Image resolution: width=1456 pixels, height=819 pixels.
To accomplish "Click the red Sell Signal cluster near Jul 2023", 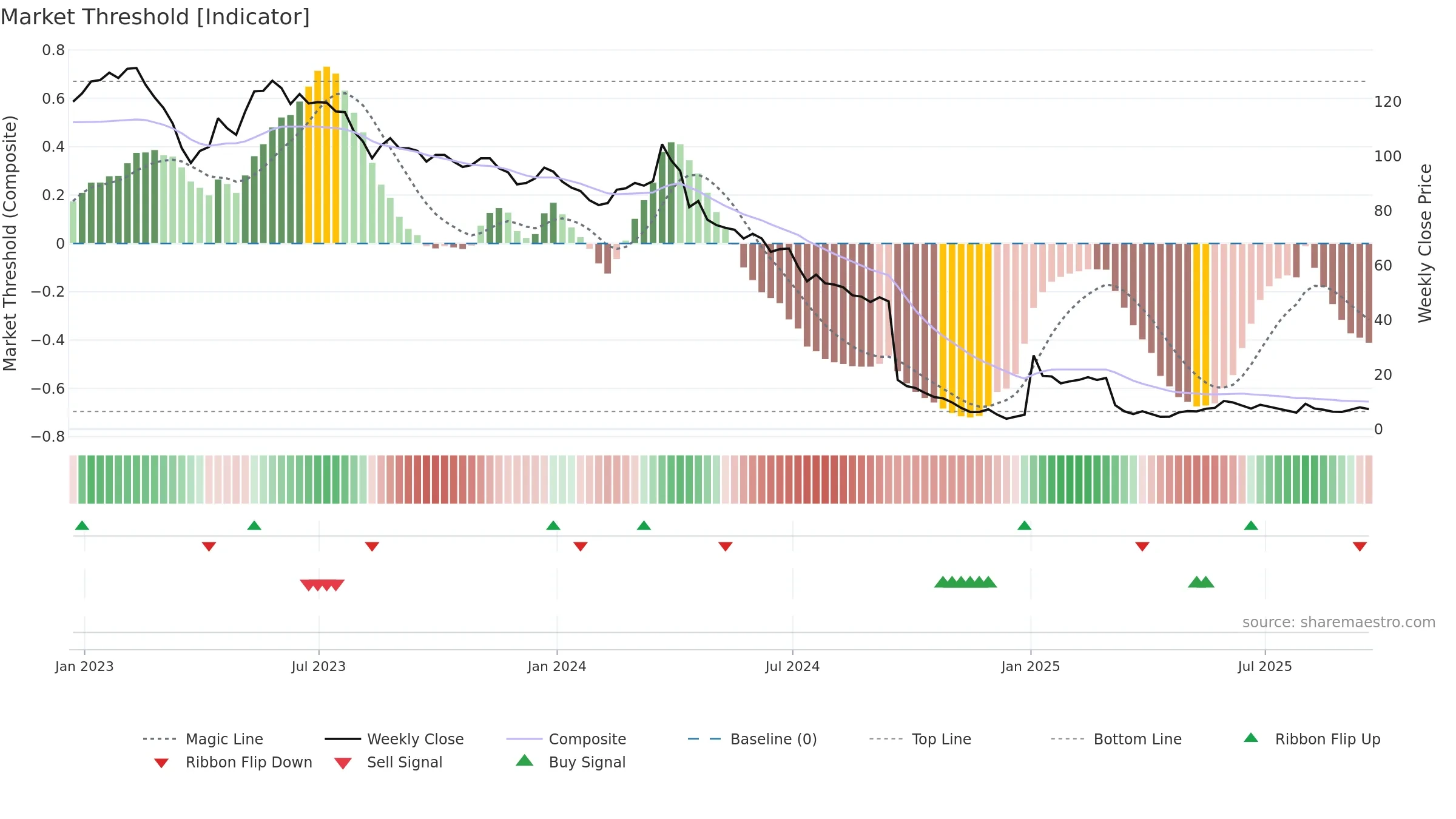I will click(x=322, y=585).
